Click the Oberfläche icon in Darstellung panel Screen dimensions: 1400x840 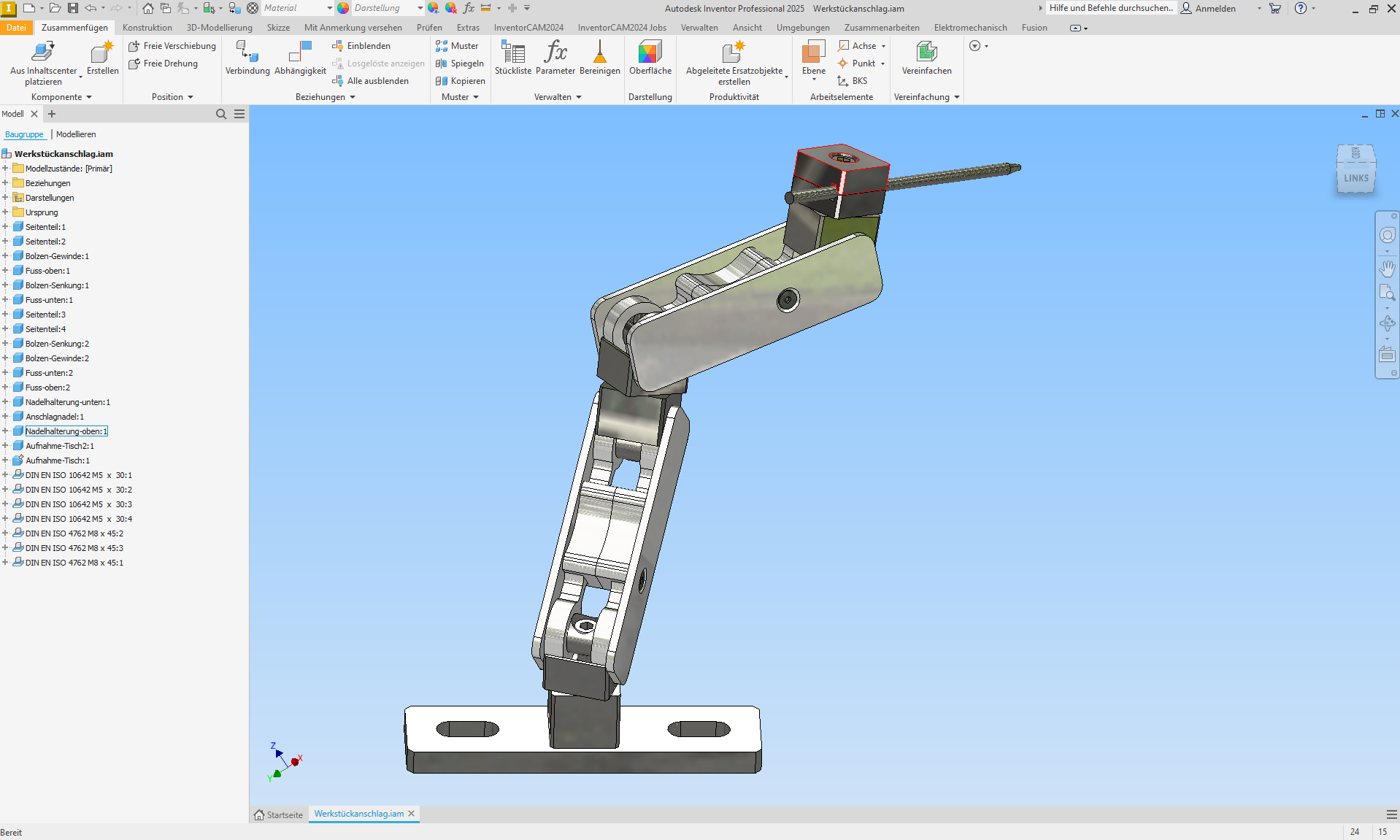(x=650, y=58)
